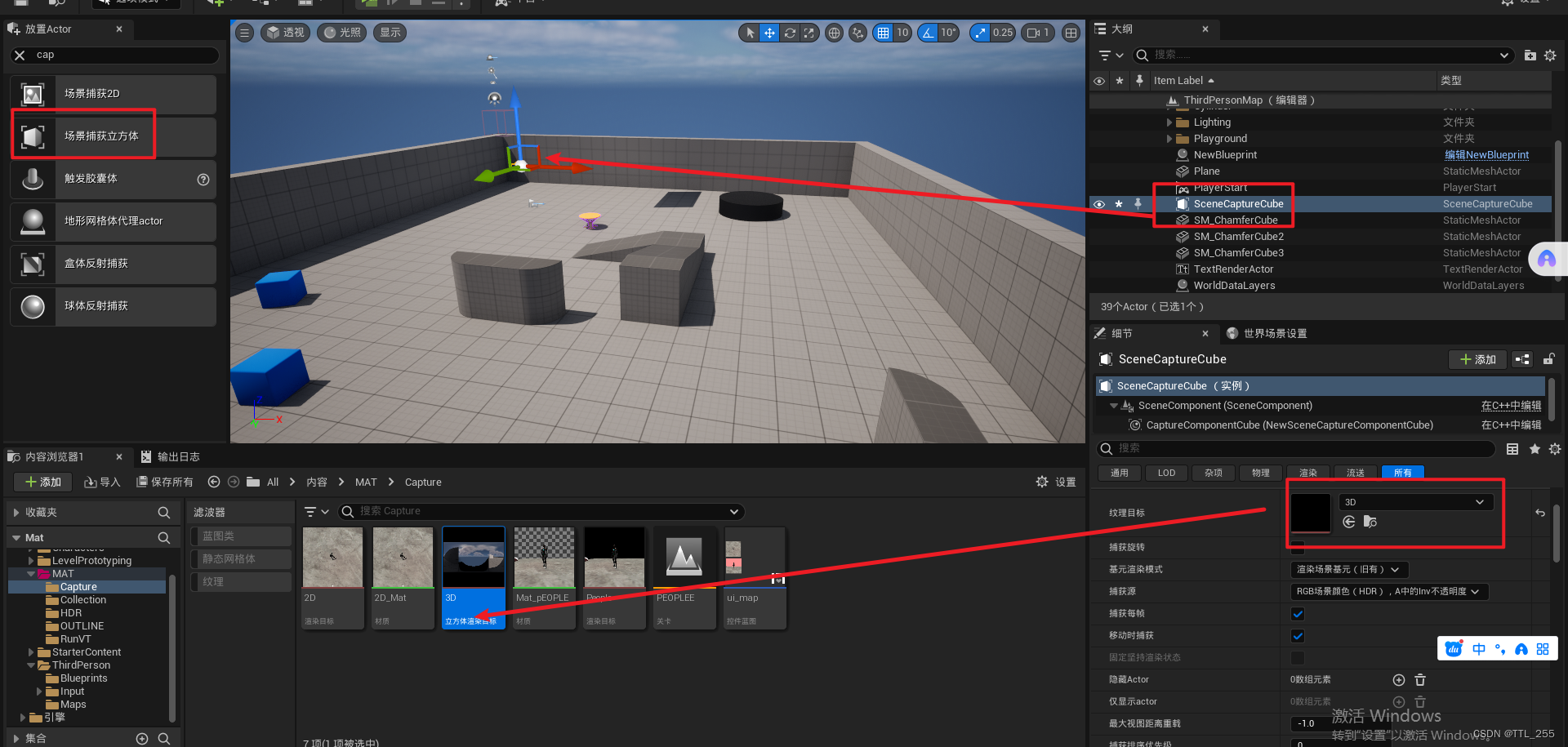Select the 通用 category filter tab
1568x747 pixels.
tap(1120, 473)
